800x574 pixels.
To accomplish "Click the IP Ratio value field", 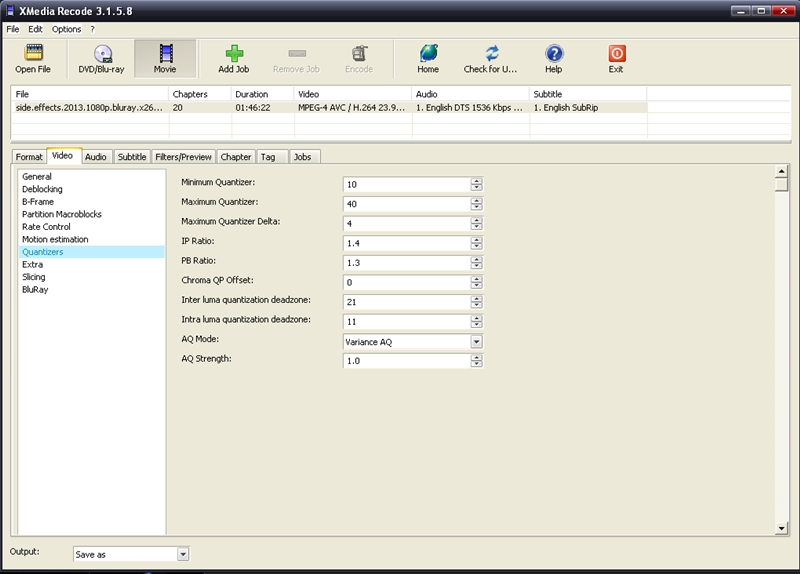I will point(407,243).
